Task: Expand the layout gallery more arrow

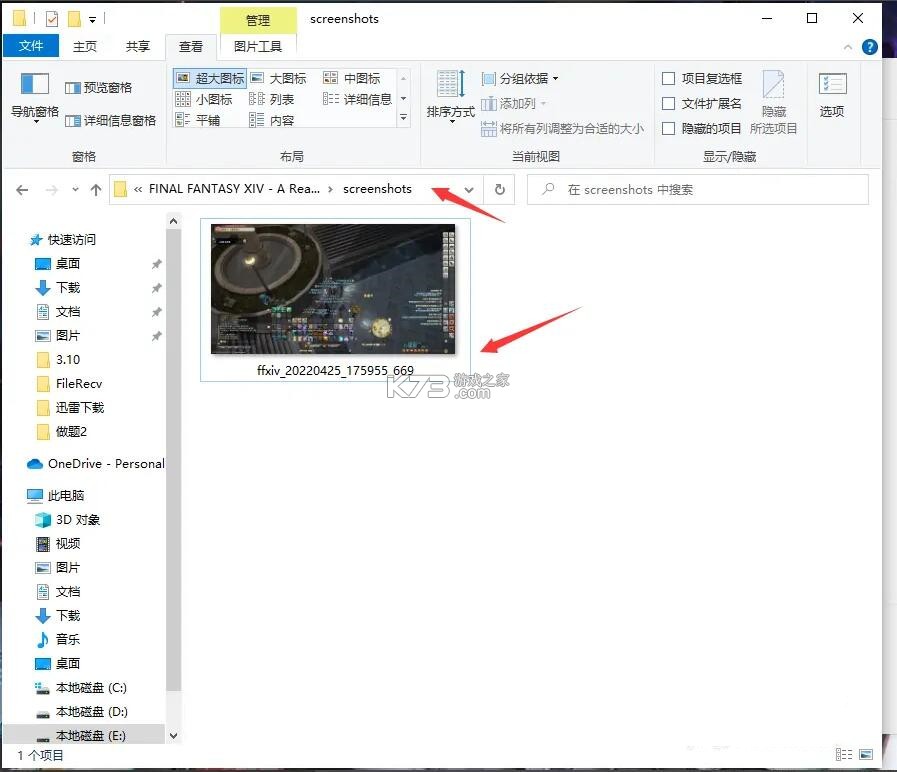Action: coord(404,117)
